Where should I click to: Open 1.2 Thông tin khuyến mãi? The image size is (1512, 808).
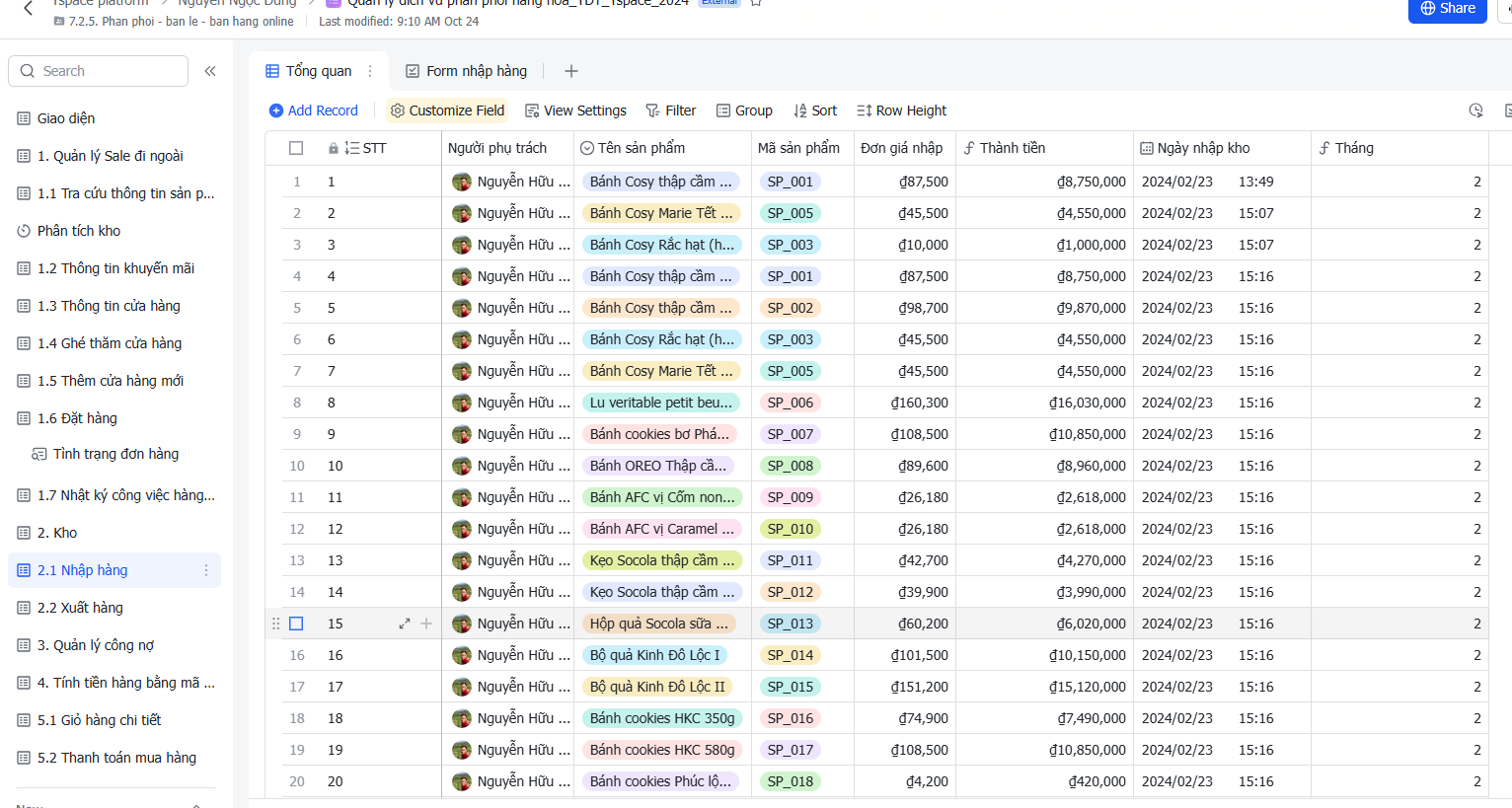[x=114, y=268]
